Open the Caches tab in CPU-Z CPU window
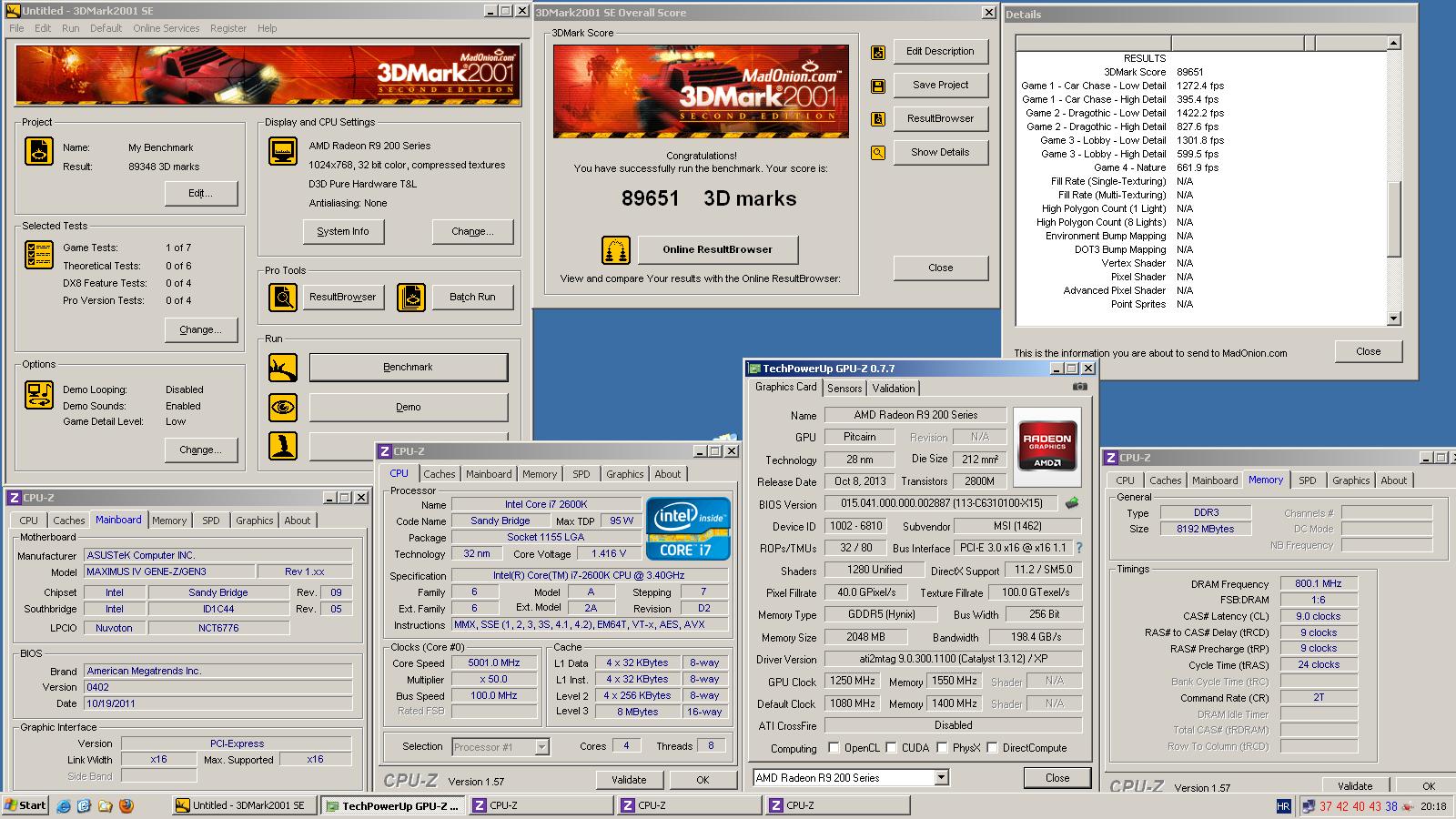The width and height of the screenshot is (1456, 819). point(440,474)
